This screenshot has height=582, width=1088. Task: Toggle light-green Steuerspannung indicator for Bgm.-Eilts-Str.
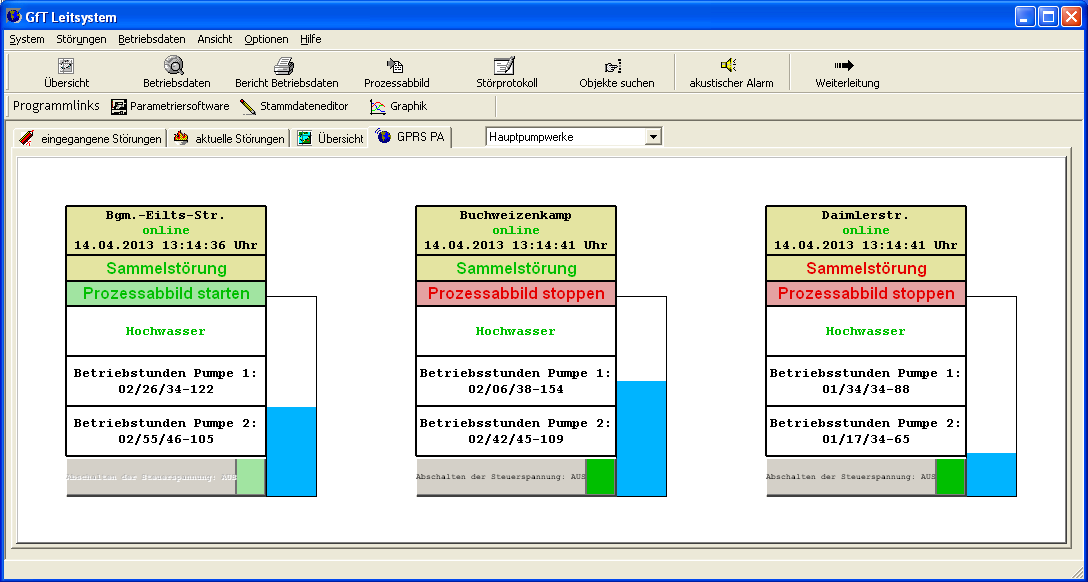click(251, 477)
